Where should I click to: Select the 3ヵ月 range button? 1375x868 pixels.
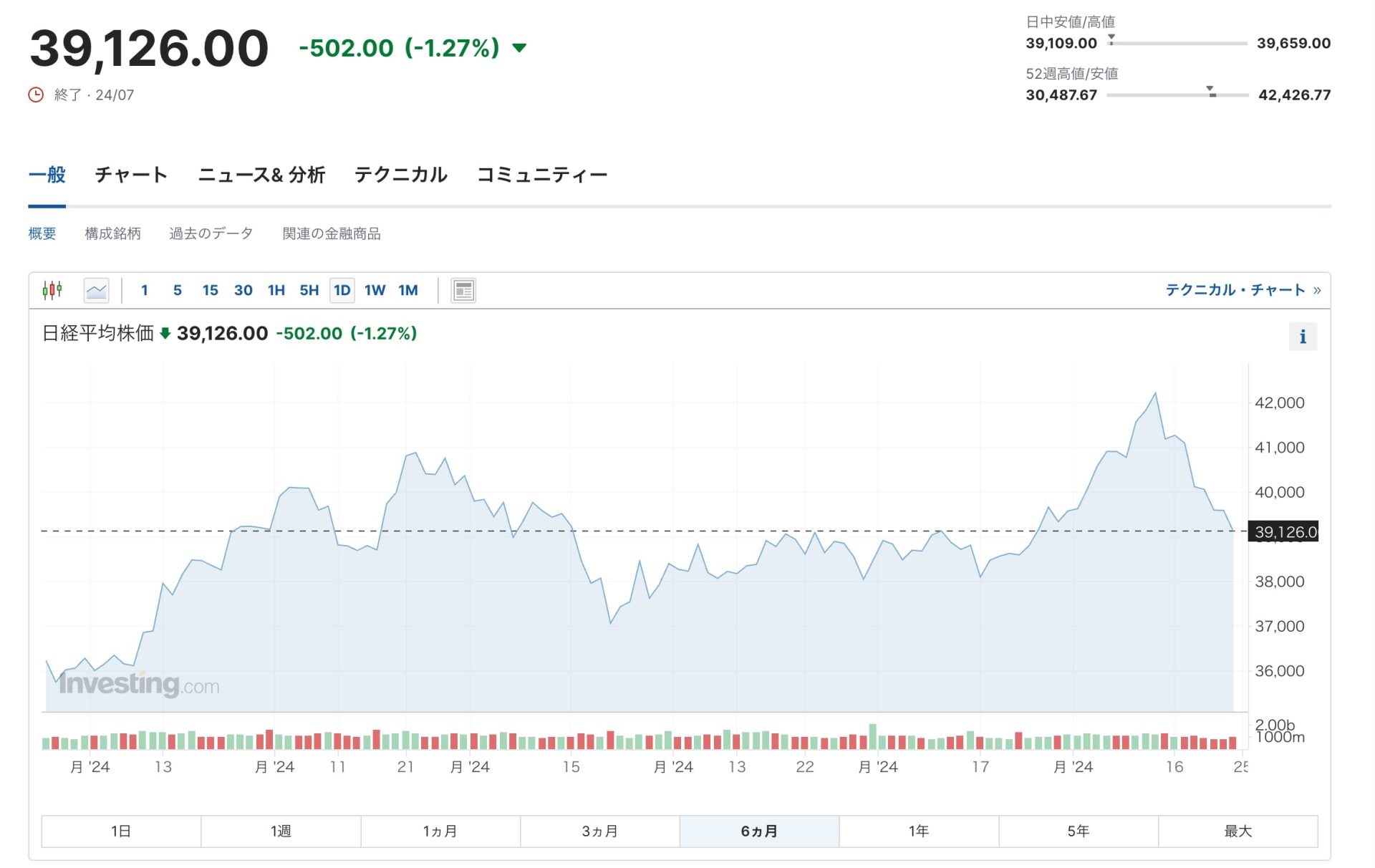[x=599, y=831]
